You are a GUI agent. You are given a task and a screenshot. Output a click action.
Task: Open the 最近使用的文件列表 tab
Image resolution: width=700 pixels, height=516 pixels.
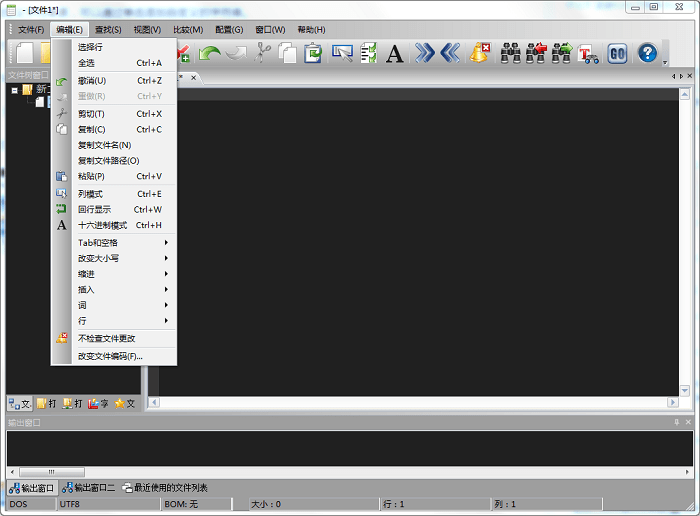165,487
